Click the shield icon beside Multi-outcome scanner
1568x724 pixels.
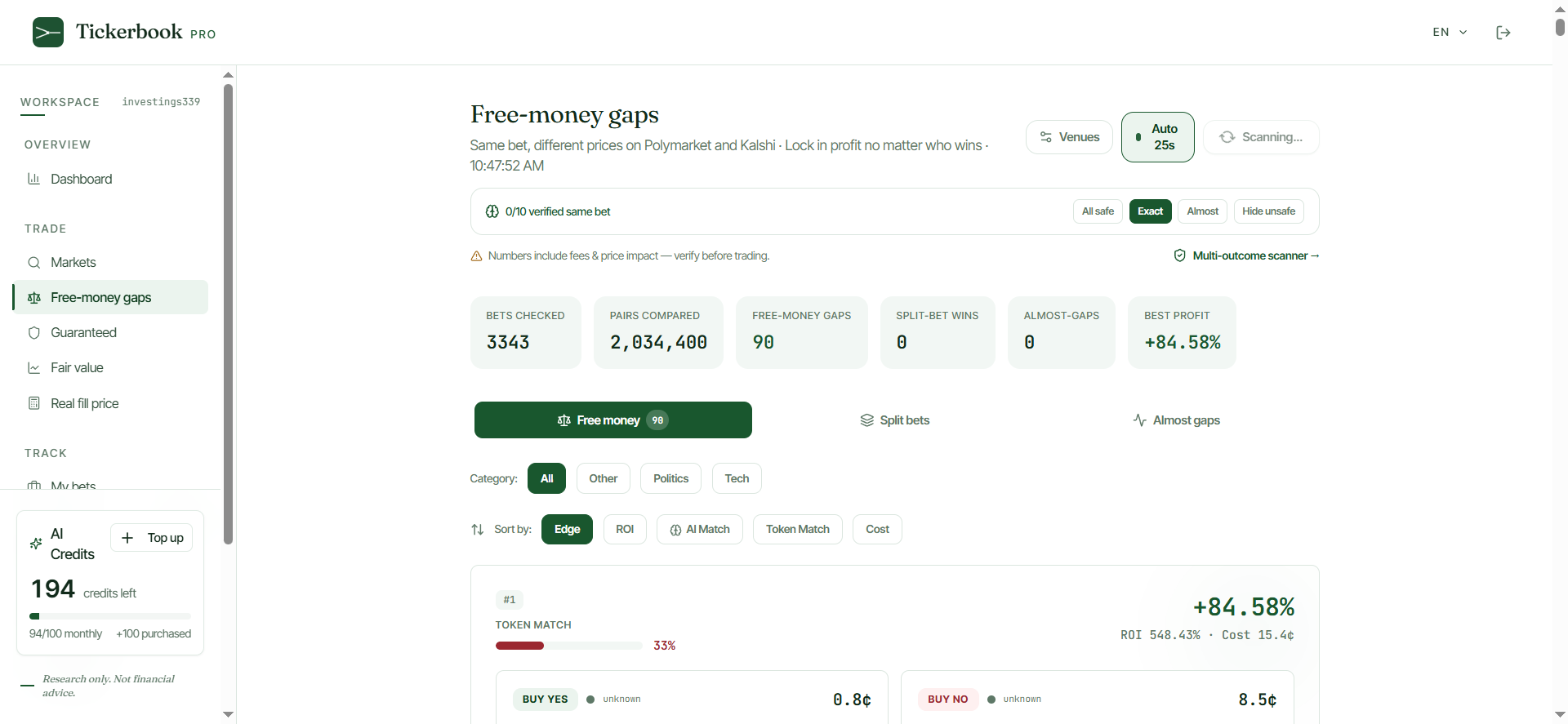coord(1180,255)
